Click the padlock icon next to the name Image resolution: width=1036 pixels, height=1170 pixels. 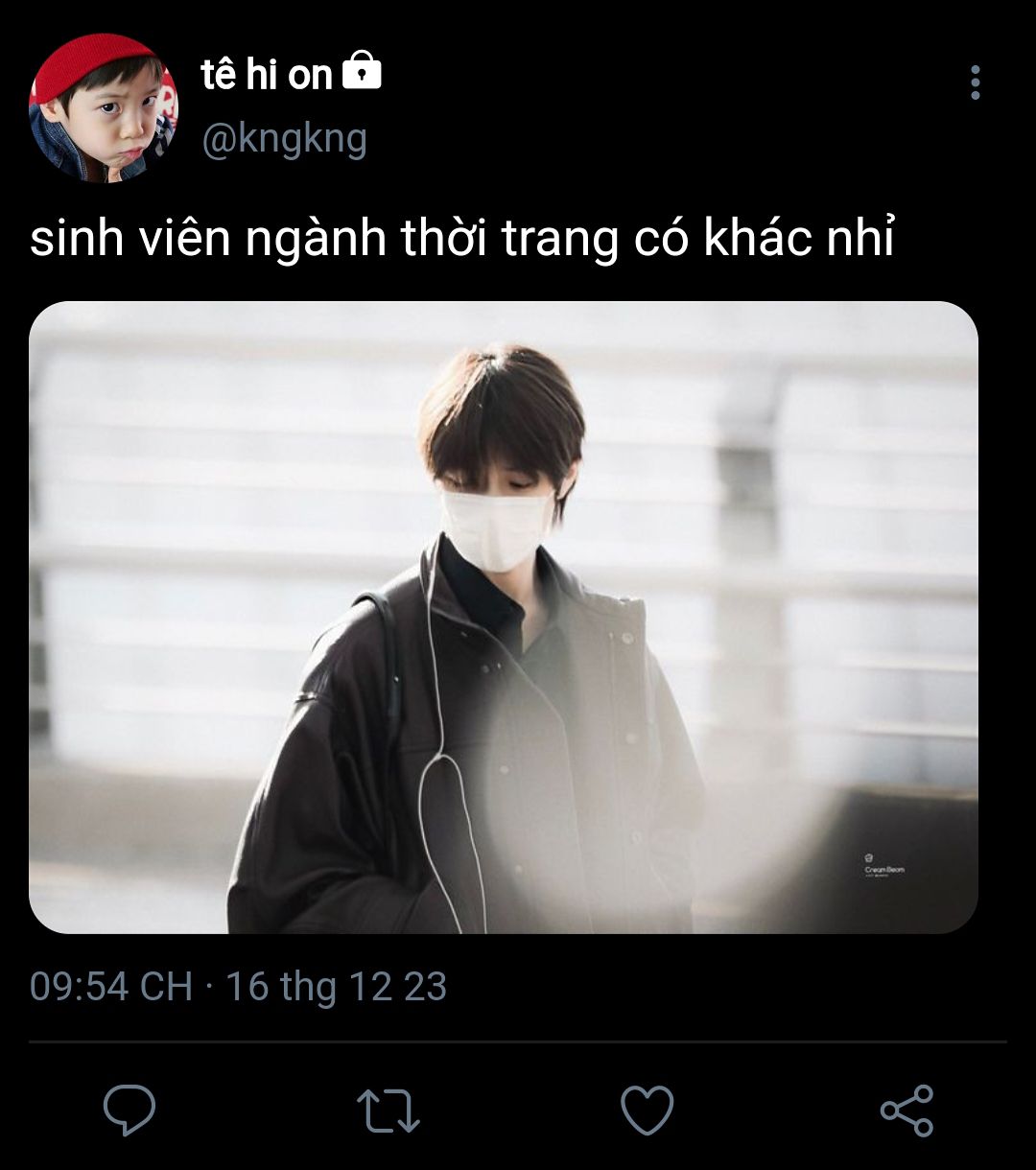pyautogui.click(x=362, y=72)
